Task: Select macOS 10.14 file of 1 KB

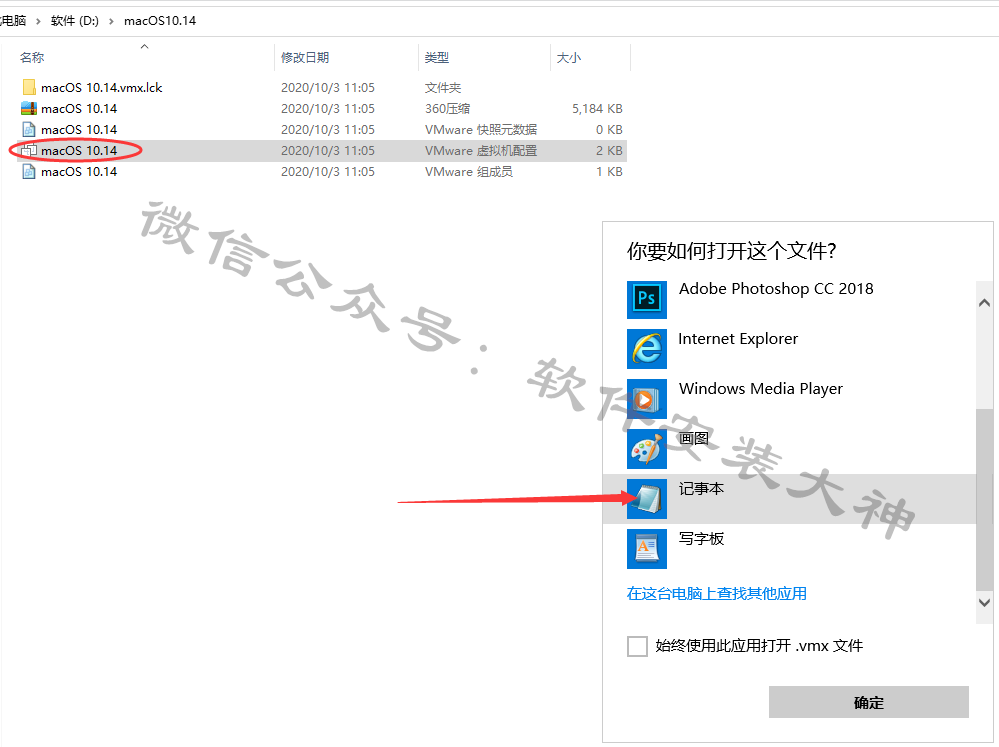Action: [x=79, y=171]
